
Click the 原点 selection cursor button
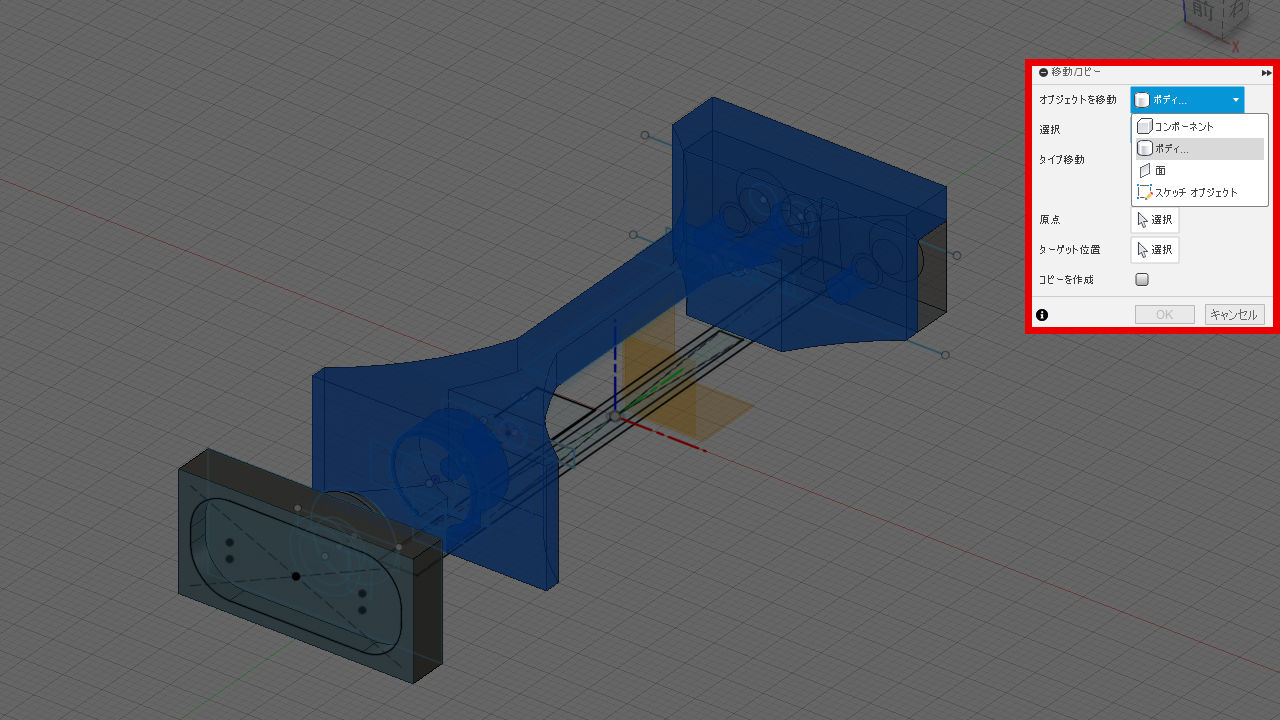click(x=1155, y=220)
